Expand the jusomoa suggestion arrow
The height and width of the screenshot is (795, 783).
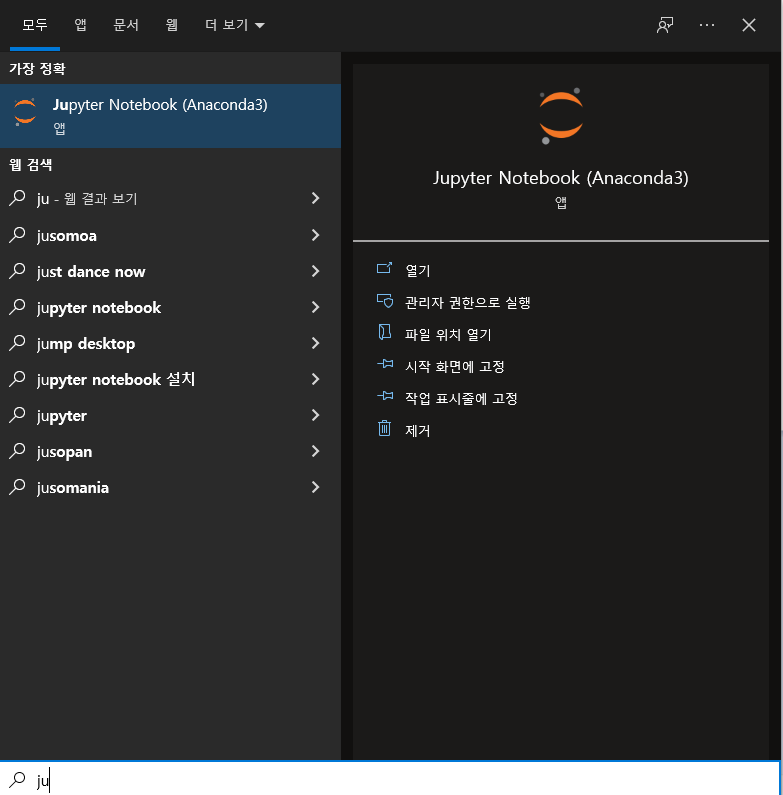315,235
